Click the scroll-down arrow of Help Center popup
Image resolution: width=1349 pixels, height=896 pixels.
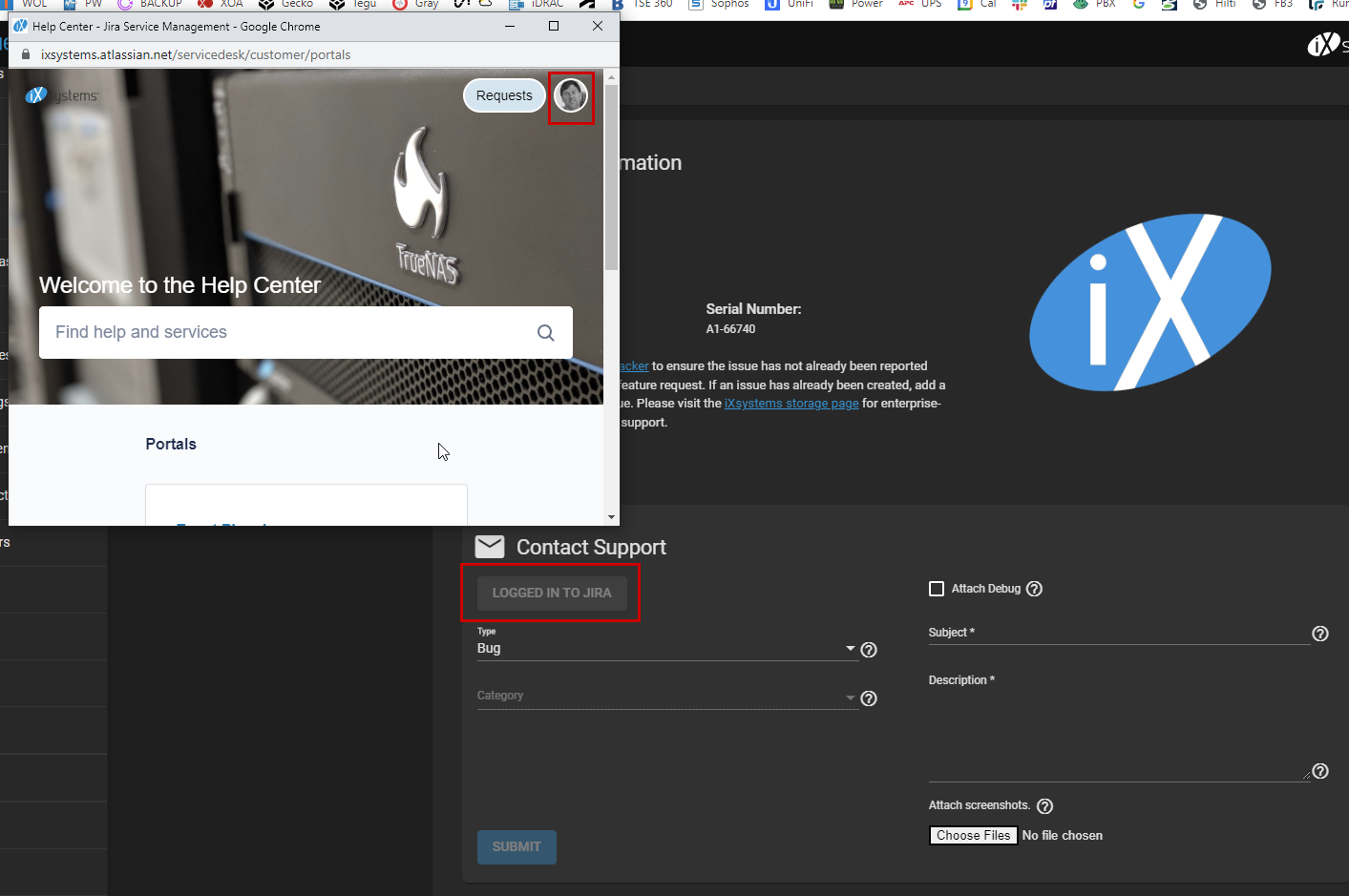click(611, 517)
